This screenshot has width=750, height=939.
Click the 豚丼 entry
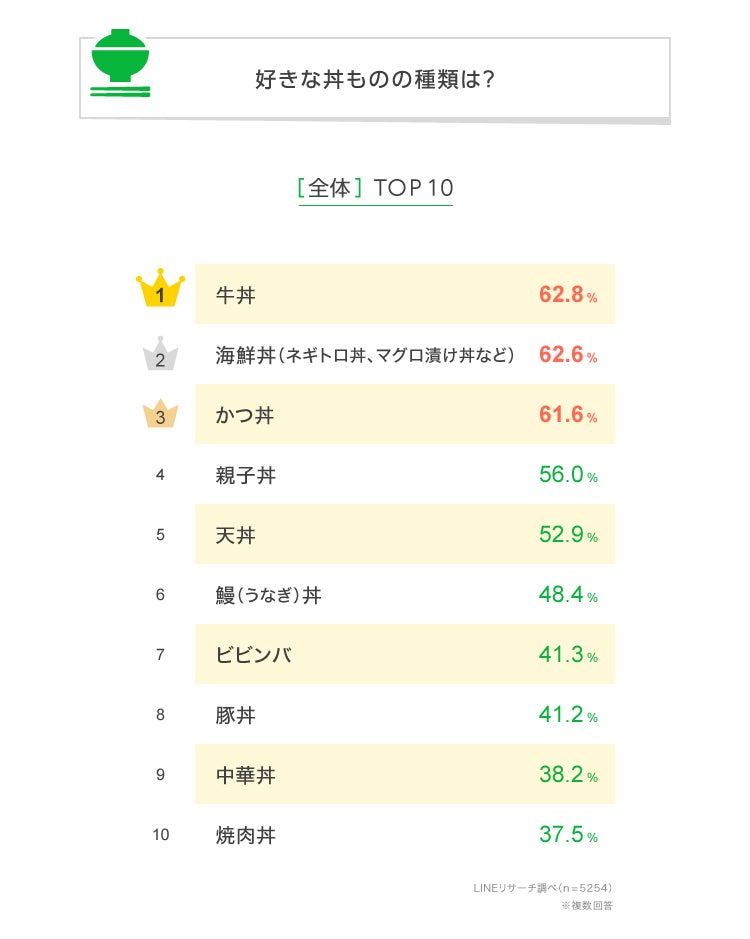pos(236,715)
